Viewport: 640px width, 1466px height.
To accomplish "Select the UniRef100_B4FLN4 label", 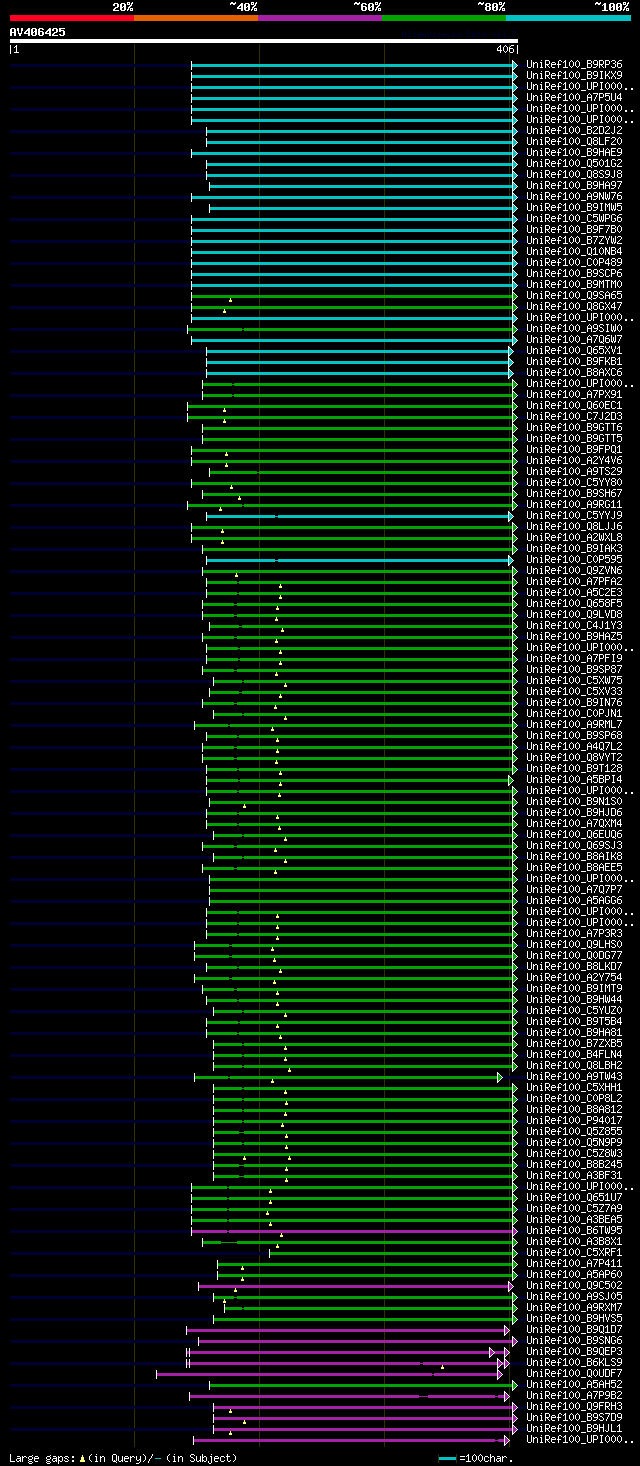I will click(x=574, y=1054).
